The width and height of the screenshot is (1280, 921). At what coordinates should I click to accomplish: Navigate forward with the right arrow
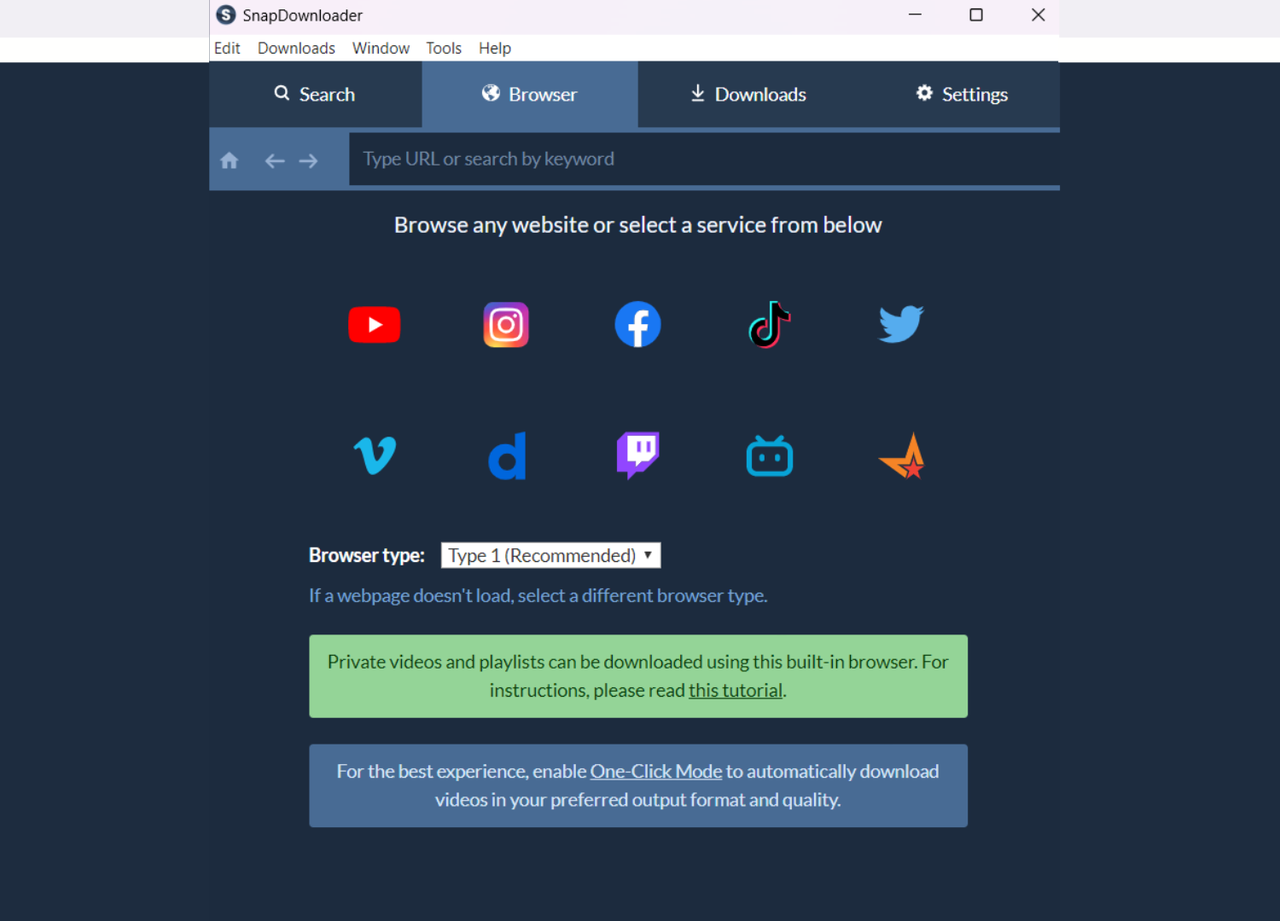308,161
